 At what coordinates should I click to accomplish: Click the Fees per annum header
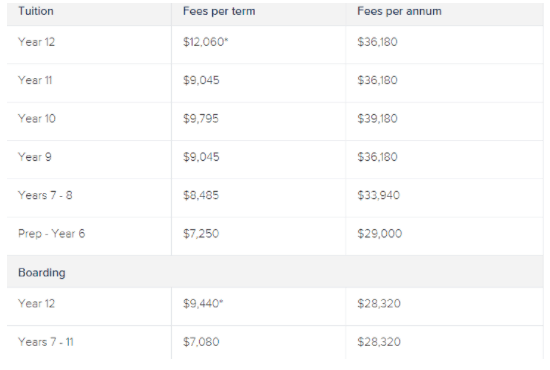[399, 11]
